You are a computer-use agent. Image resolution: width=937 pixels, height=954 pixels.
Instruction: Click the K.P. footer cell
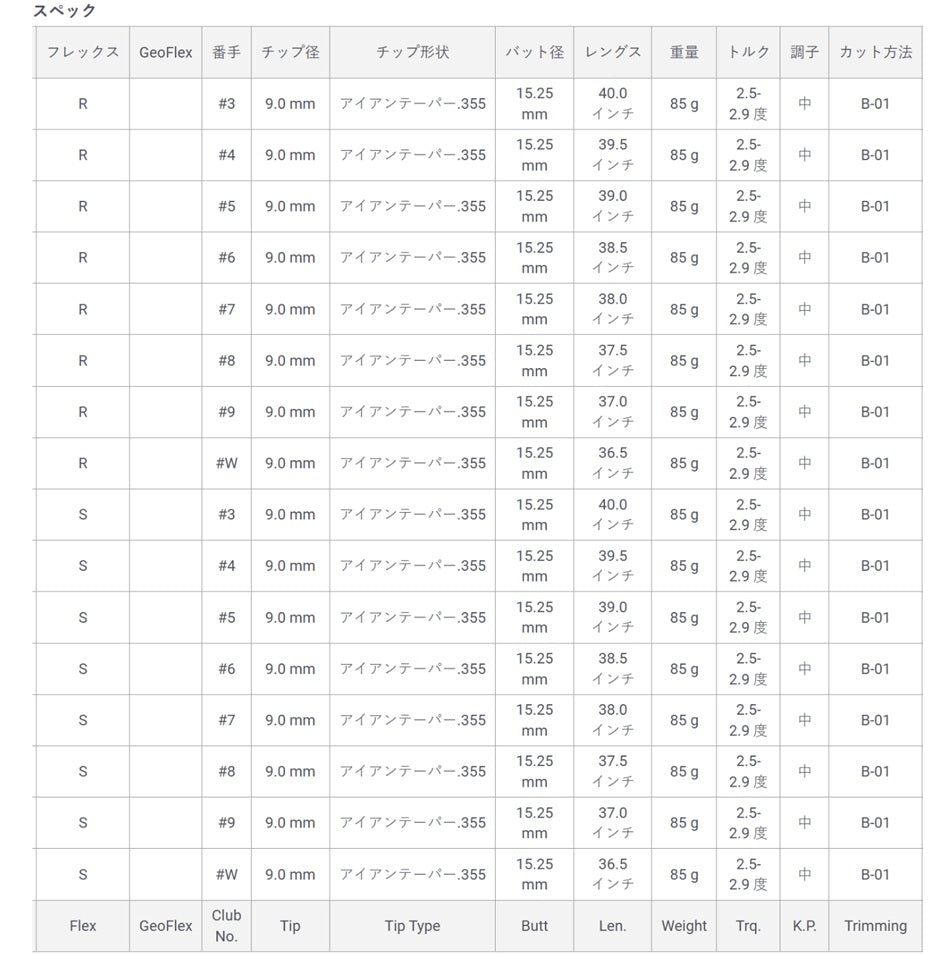tap(805, 926)
